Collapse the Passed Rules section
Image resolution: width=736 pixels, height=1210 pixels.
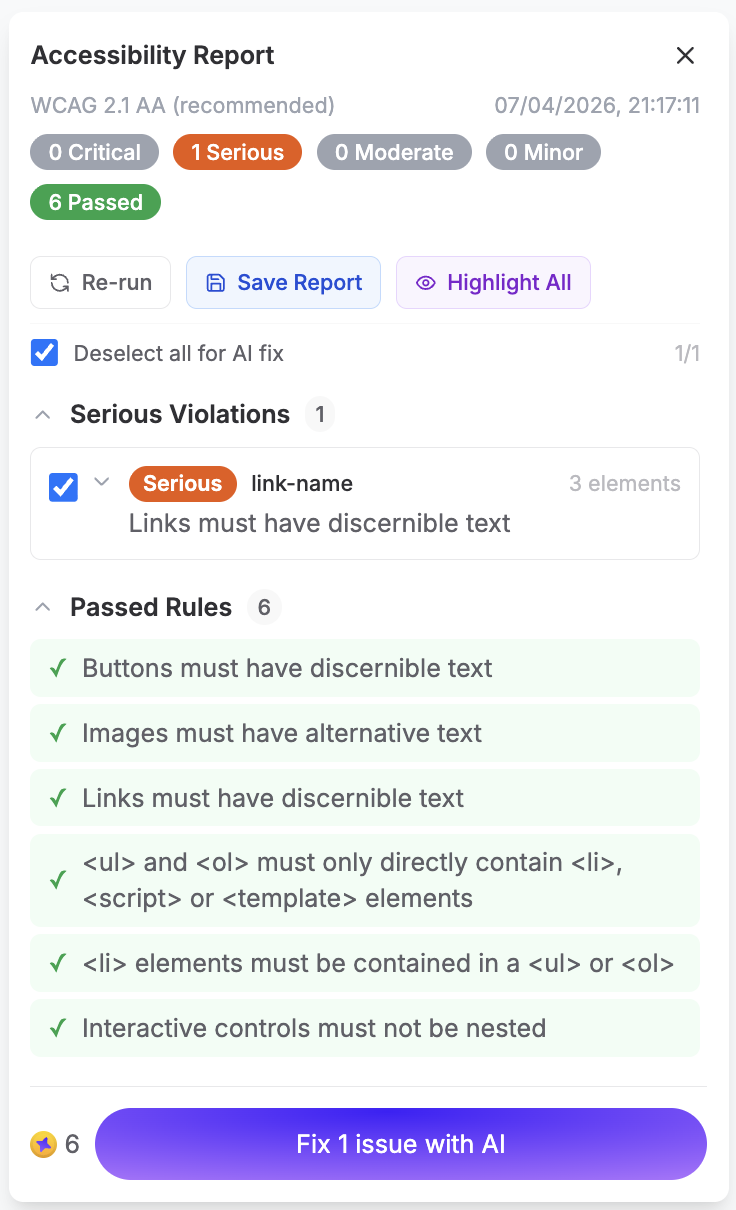tap(42, 607)
